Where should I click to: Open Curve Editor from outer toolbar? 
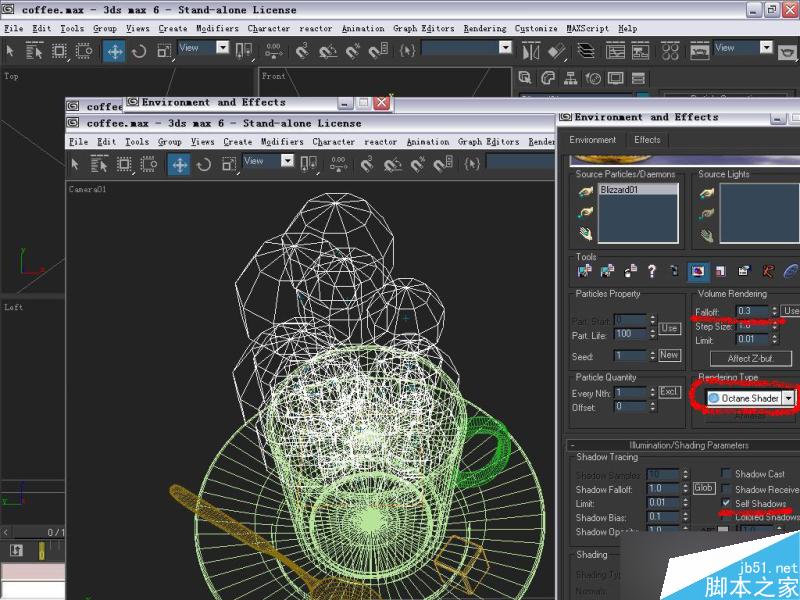[x=615, y=51]
